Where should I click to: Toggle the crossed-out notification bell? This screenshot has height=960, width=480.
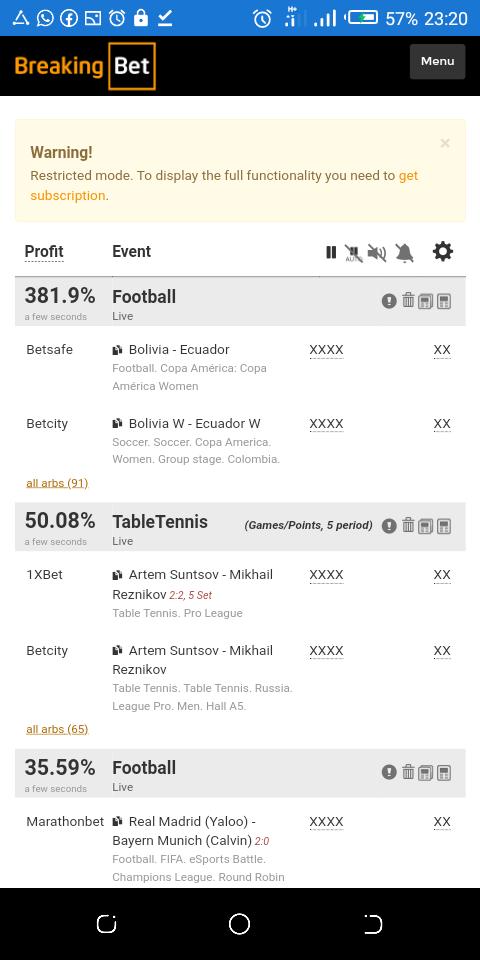(404, 252)
